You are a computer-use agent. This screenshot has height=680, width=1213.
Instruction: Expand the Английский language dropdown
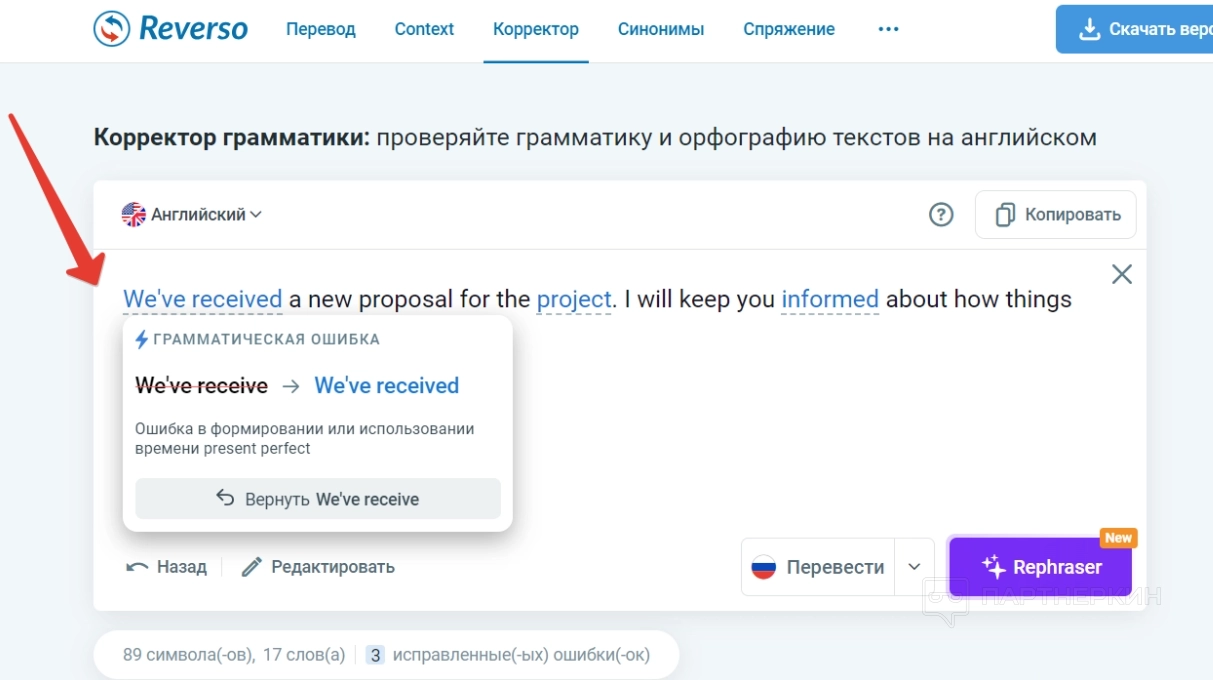point(256,214)
